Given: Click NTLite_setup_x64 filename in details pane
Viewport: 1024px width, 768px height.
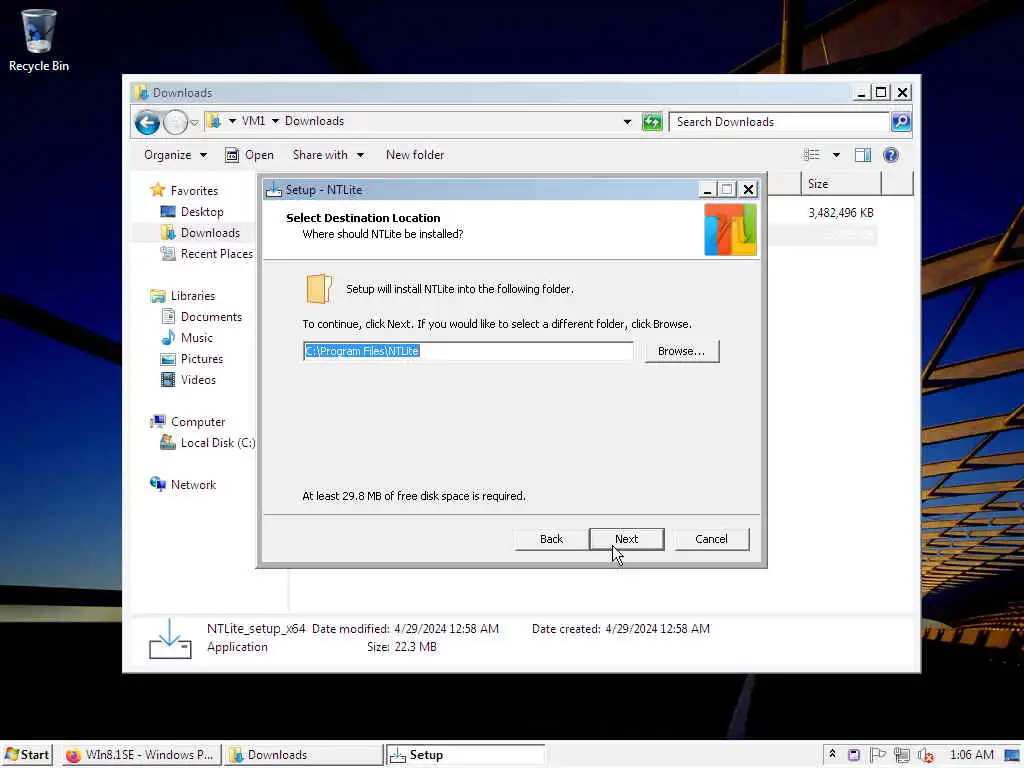Looking at the screenshot, I should click(x=256, y=629).
